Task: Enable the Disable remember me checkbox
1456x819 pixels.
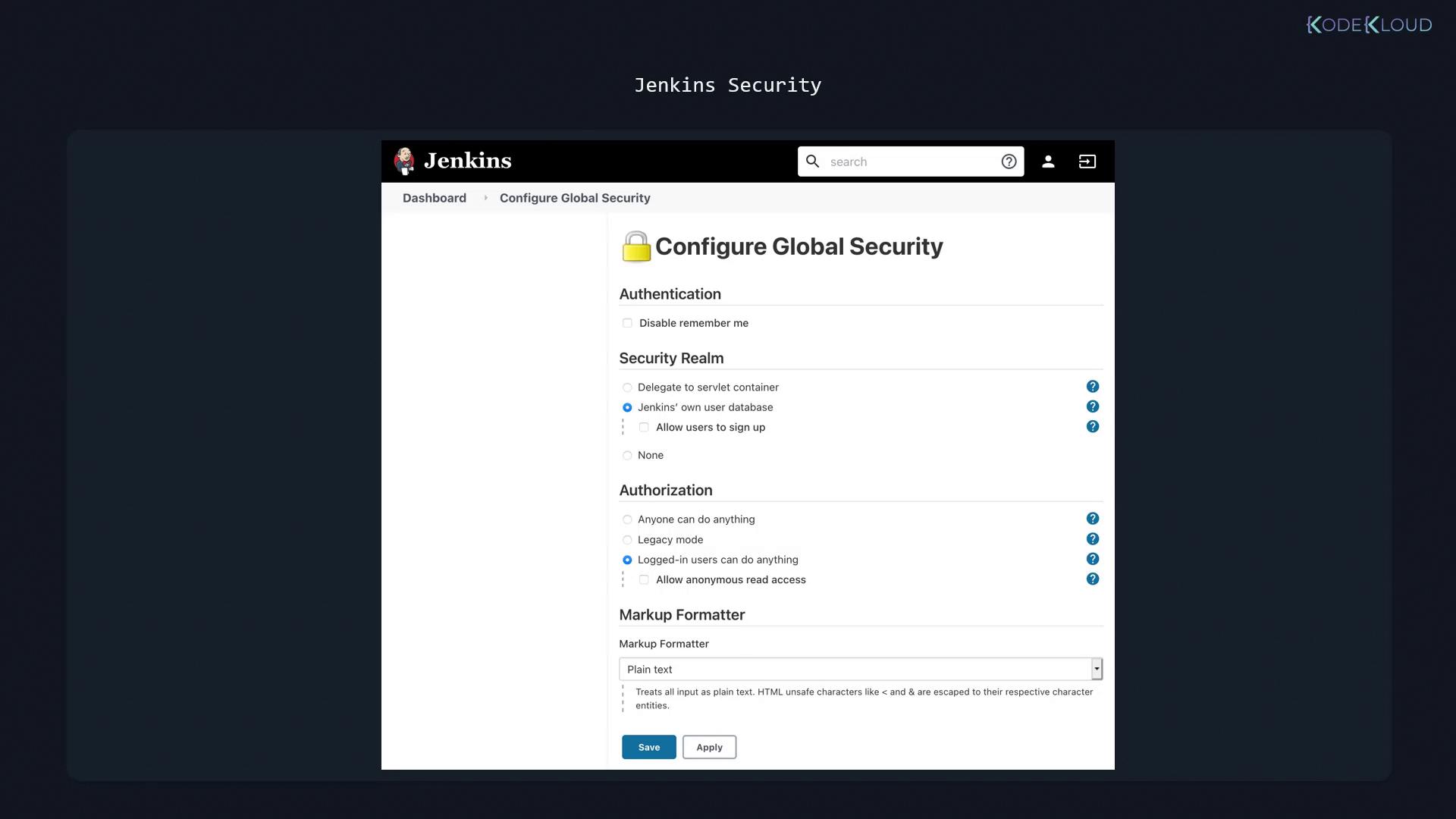Action: pos(627,323)
